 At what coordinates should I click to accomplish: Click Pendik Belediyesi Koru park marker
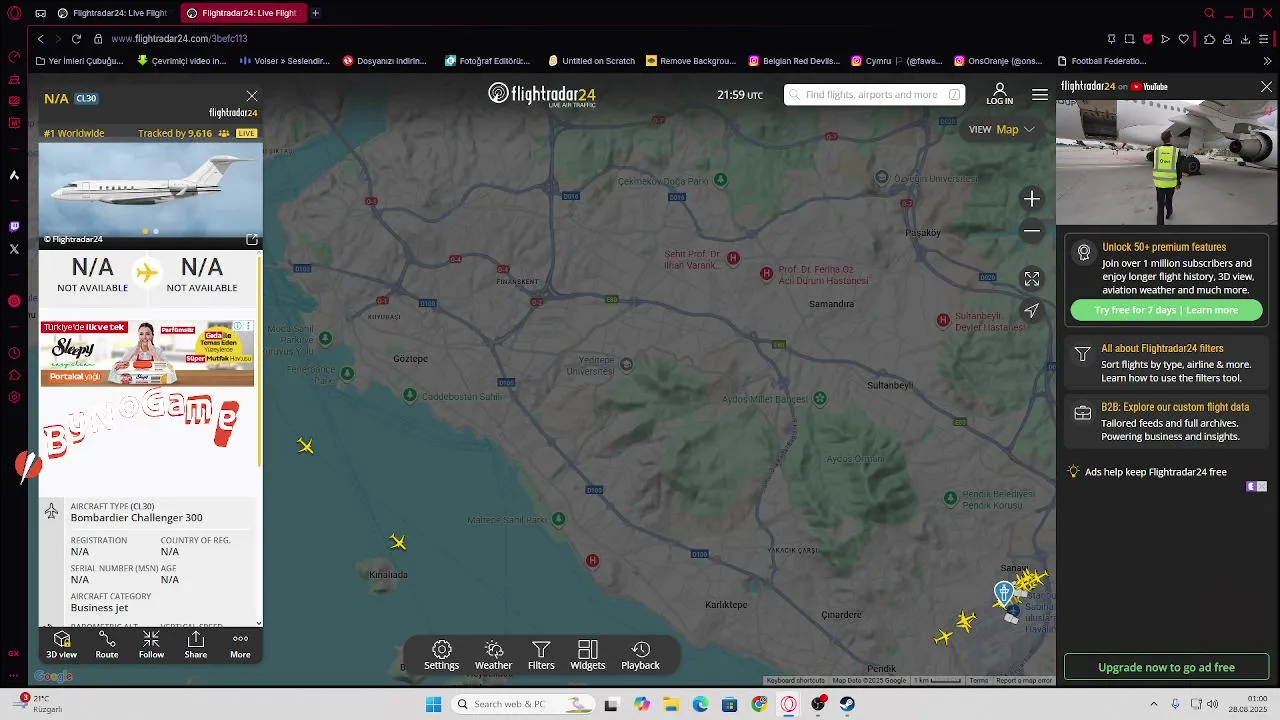coord(951,497)
